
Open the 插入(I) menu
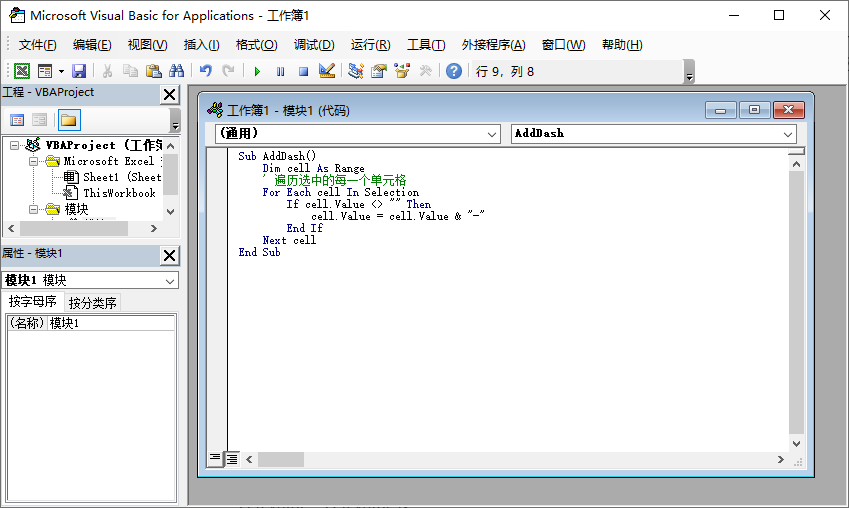pos(201,45)
